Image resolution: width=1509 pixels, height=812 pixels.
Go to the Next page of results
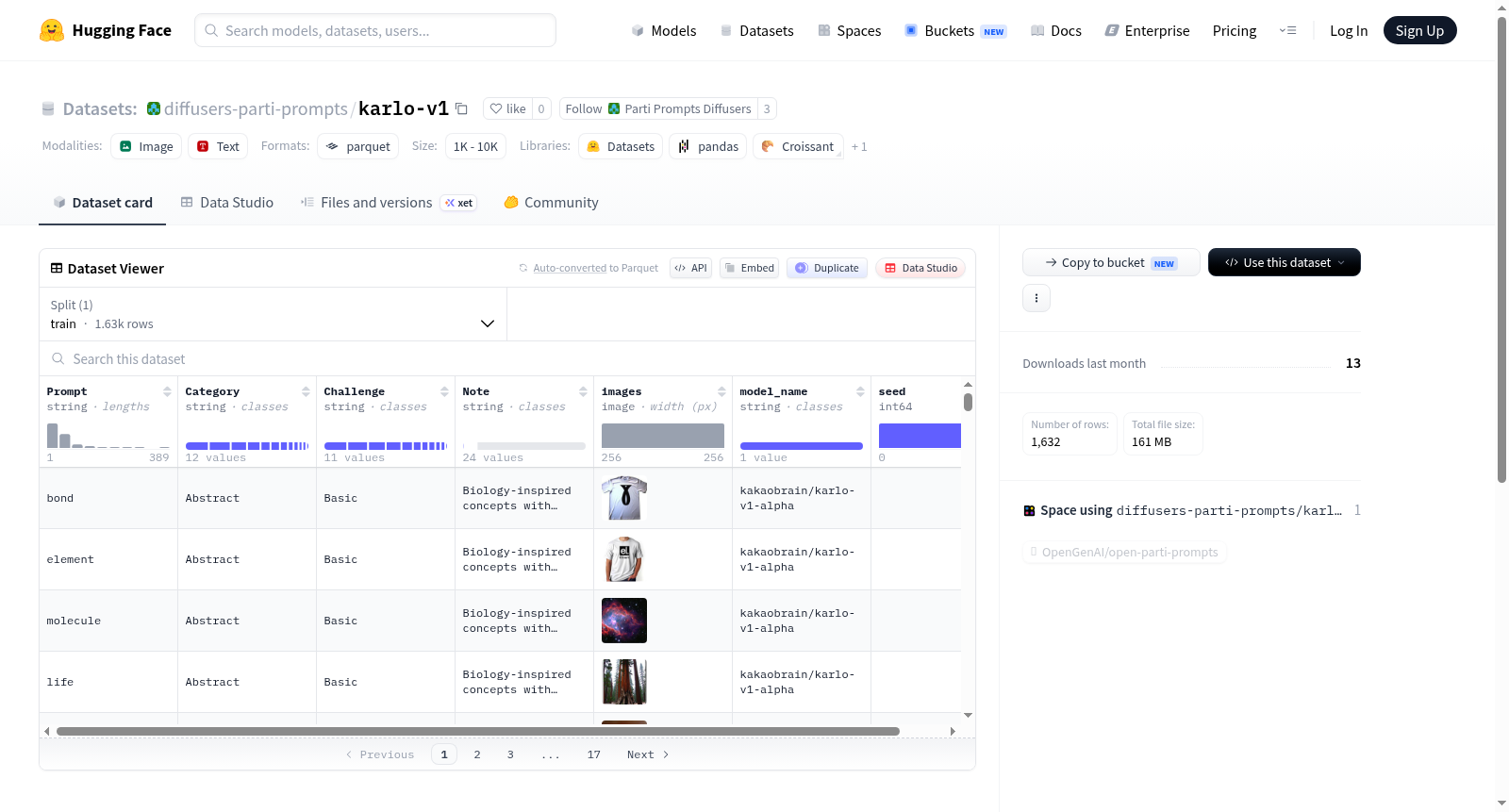tap(648, 754)
